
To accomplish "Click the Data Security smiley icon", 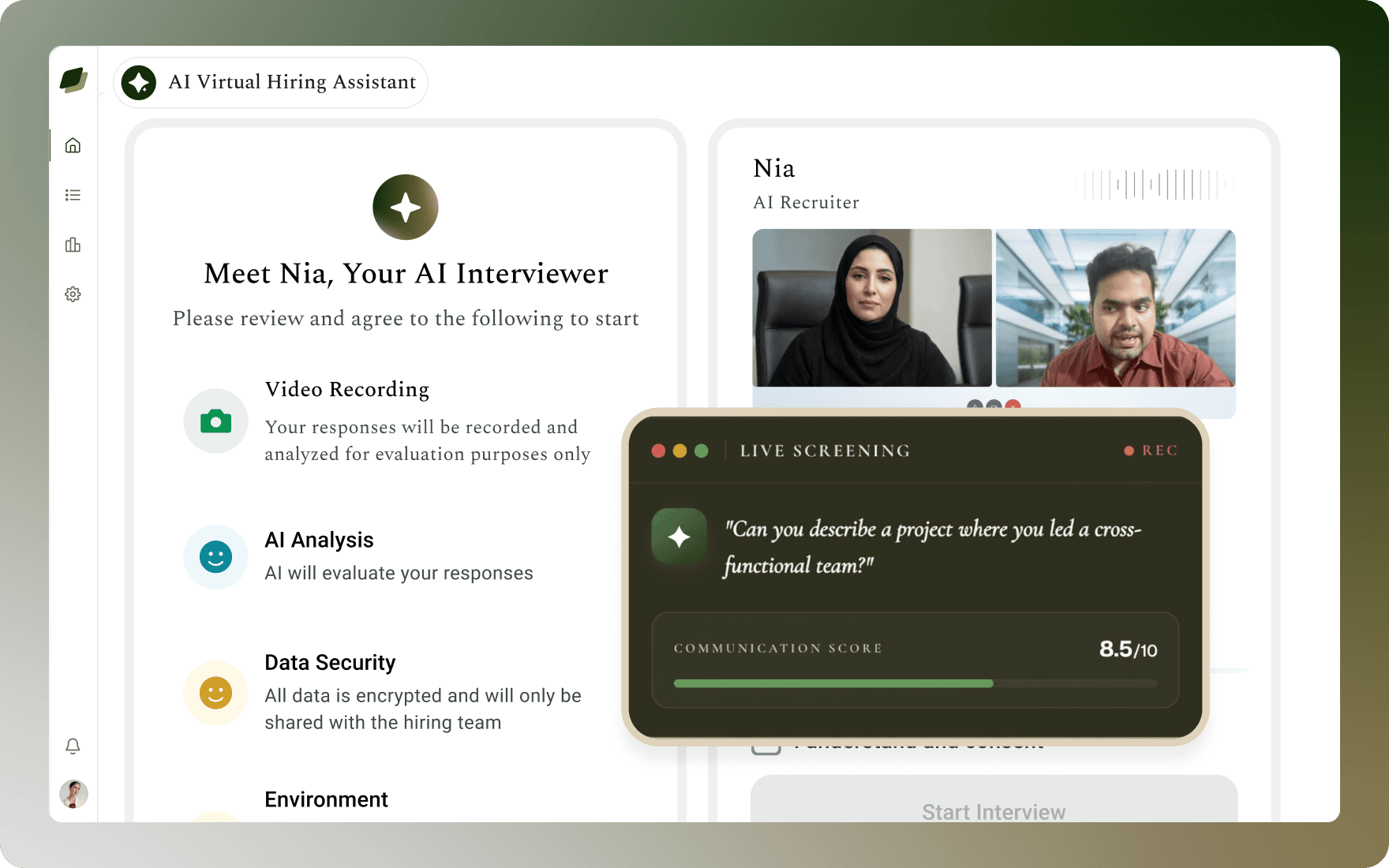I will [x=215, y=693].
